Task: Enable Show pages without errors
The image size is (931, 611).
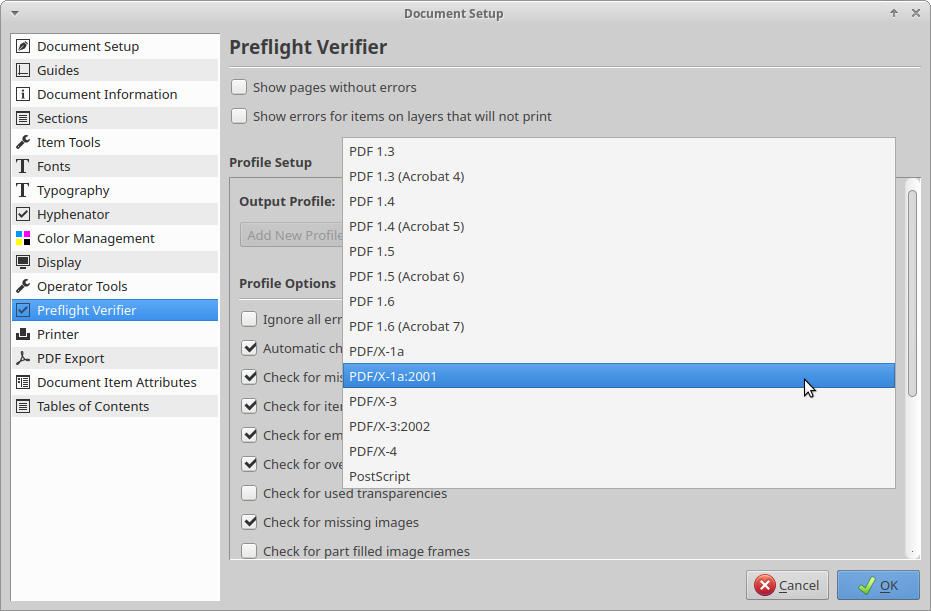Action: [239, 87]
